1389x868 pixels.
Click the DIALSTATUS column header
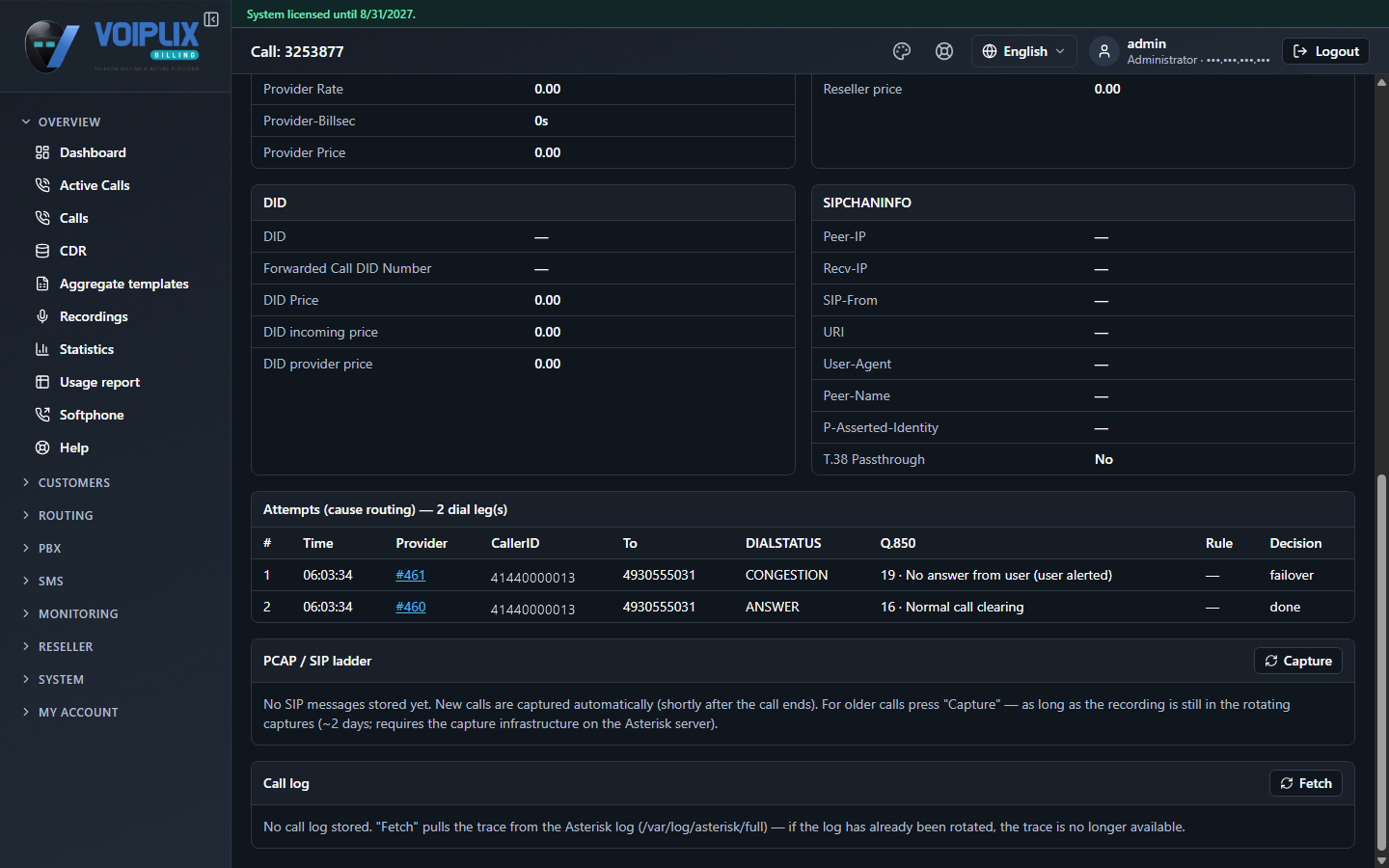pos(783,543)
